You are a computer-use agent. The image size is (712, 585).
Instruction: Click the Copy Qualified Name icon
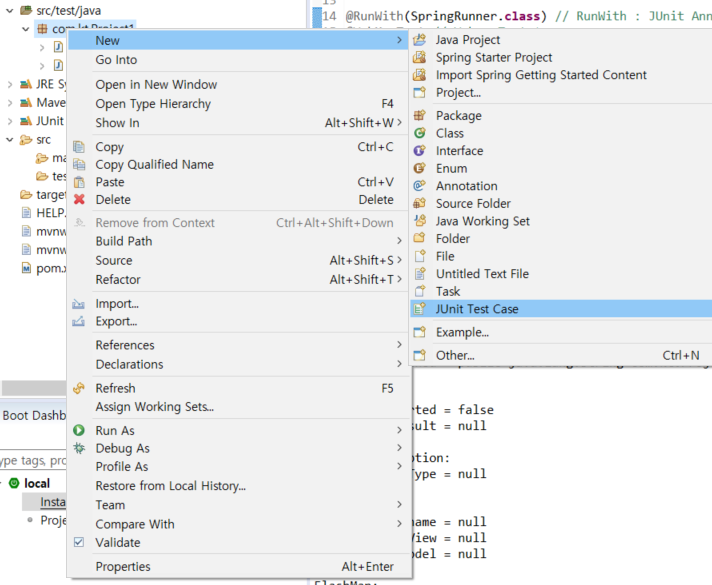point(79,164)
